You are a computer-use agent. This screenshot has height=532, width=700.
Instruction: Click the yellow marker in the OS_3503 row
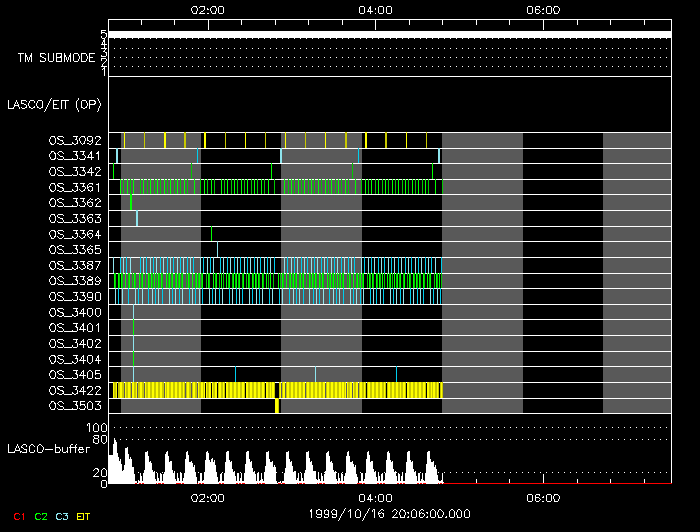pyautogui.click(x=276, y=405)
